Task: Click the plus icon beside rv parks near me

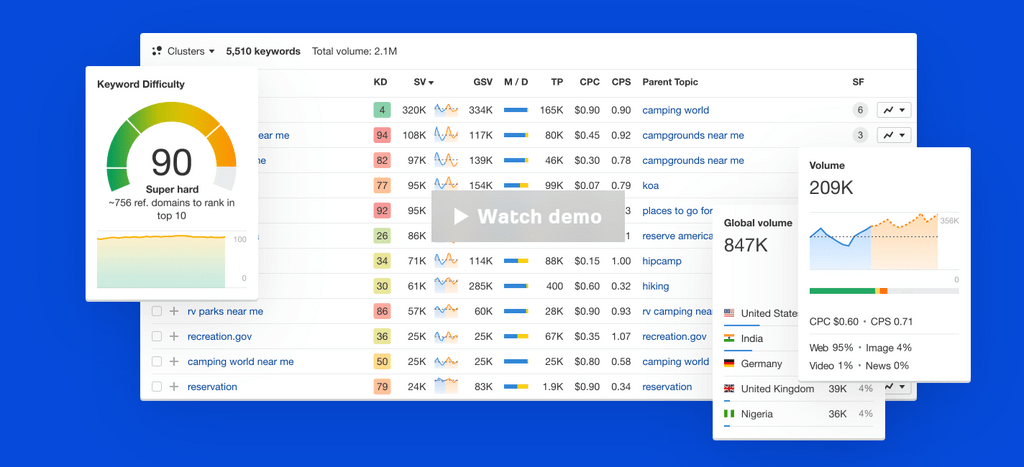Action: tap(174, 312)
